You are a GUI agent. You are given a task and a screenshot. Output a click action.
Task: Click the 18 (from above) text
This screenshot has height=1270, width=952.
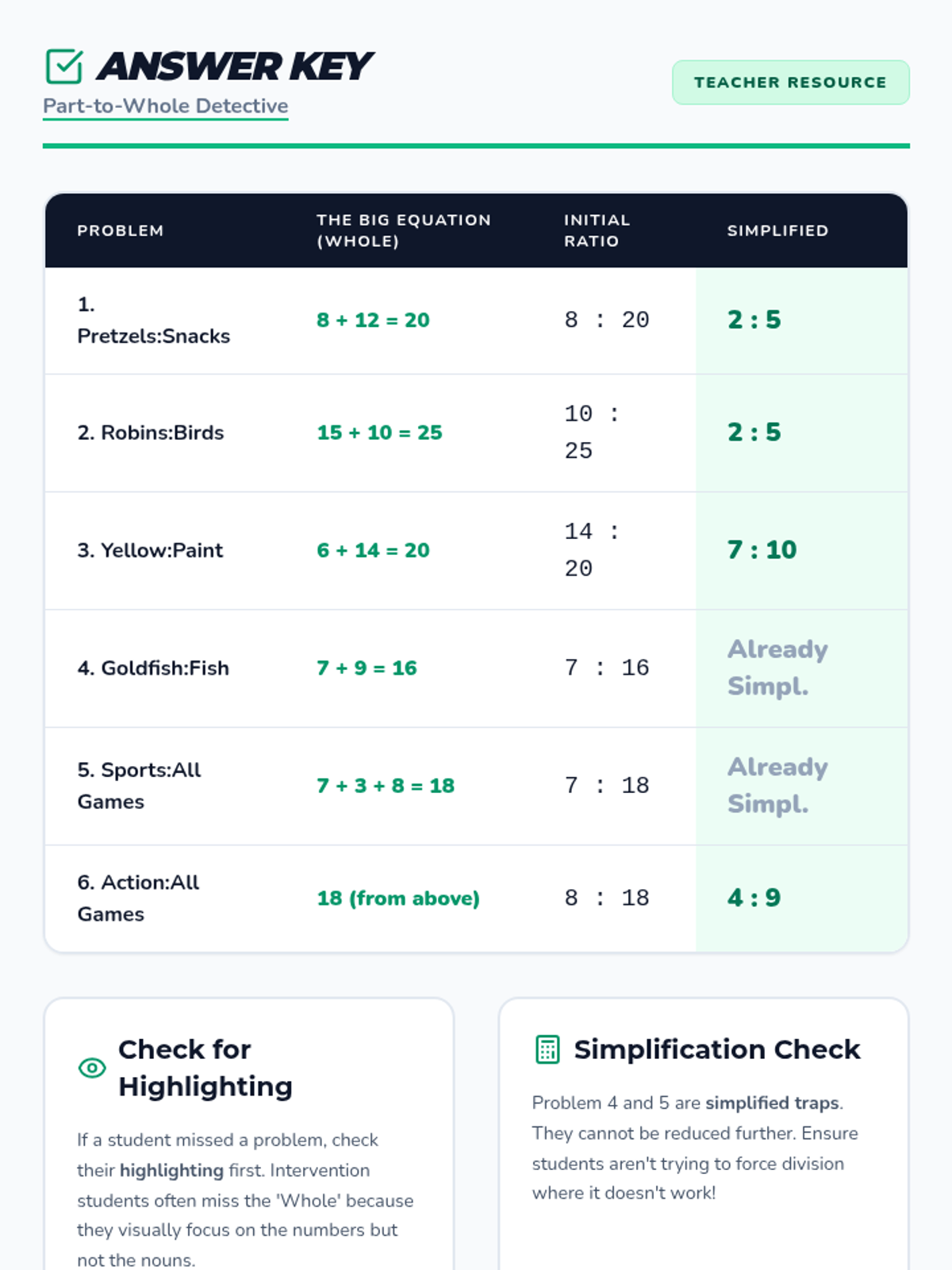398,899
